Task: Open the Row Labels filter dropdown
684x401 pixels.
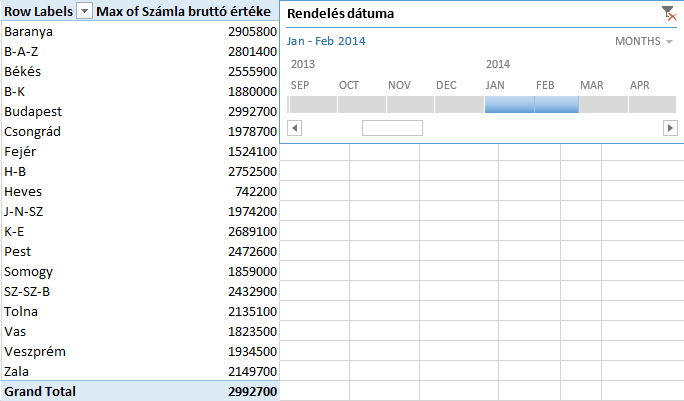Action: pos(85,11)
